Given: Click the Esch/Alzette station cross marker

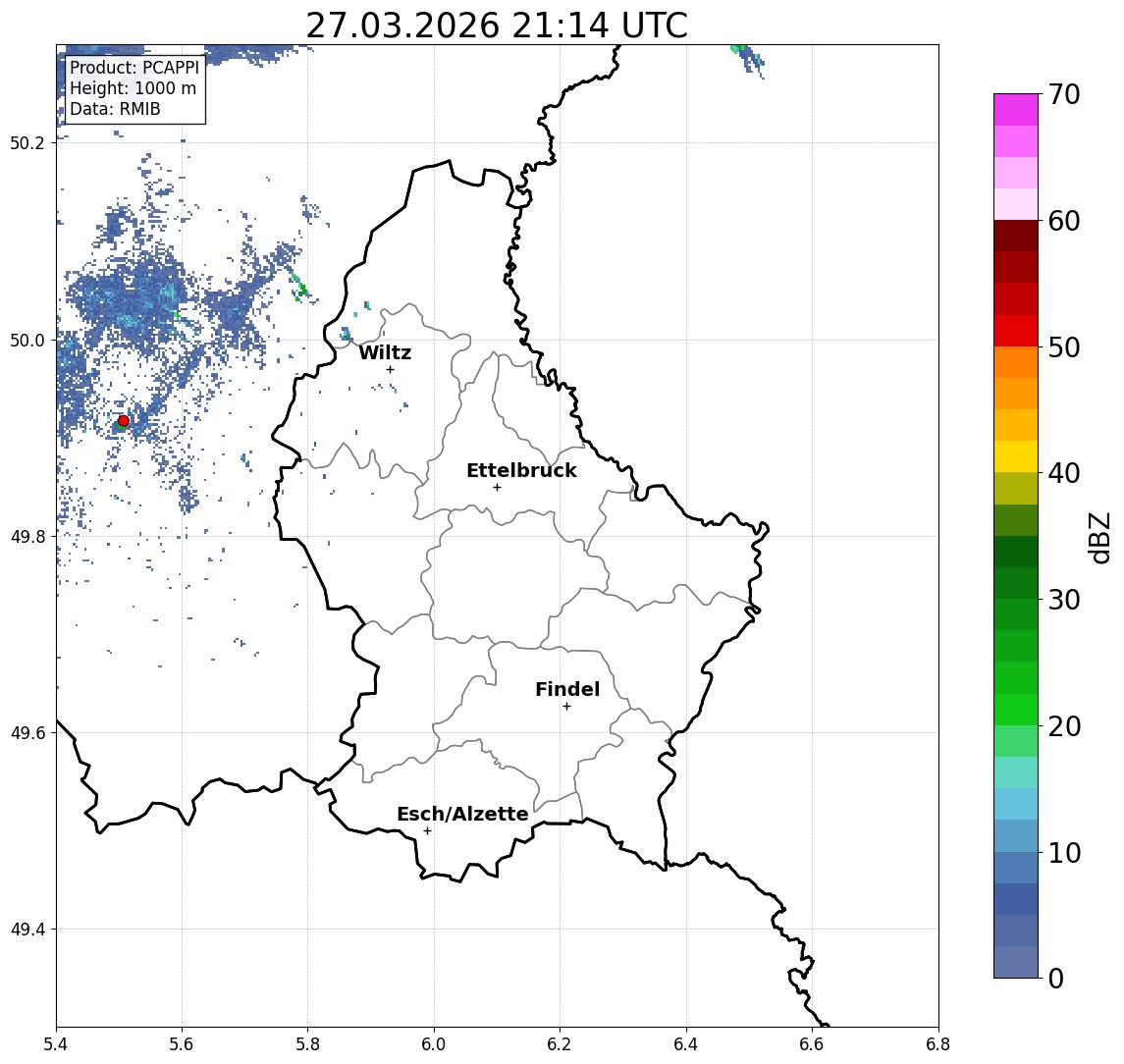Looking at the screenshot, I should point(427,831).
